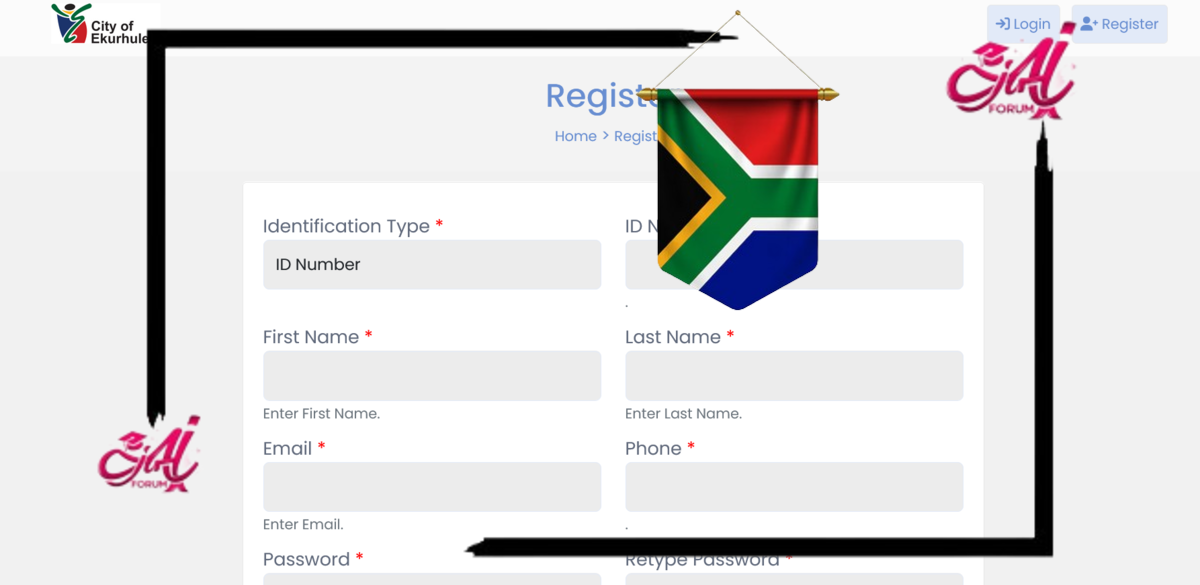Focus the First Name text field
The width and height of the screenshot is (1200, 585).
[x=432, y=376]
